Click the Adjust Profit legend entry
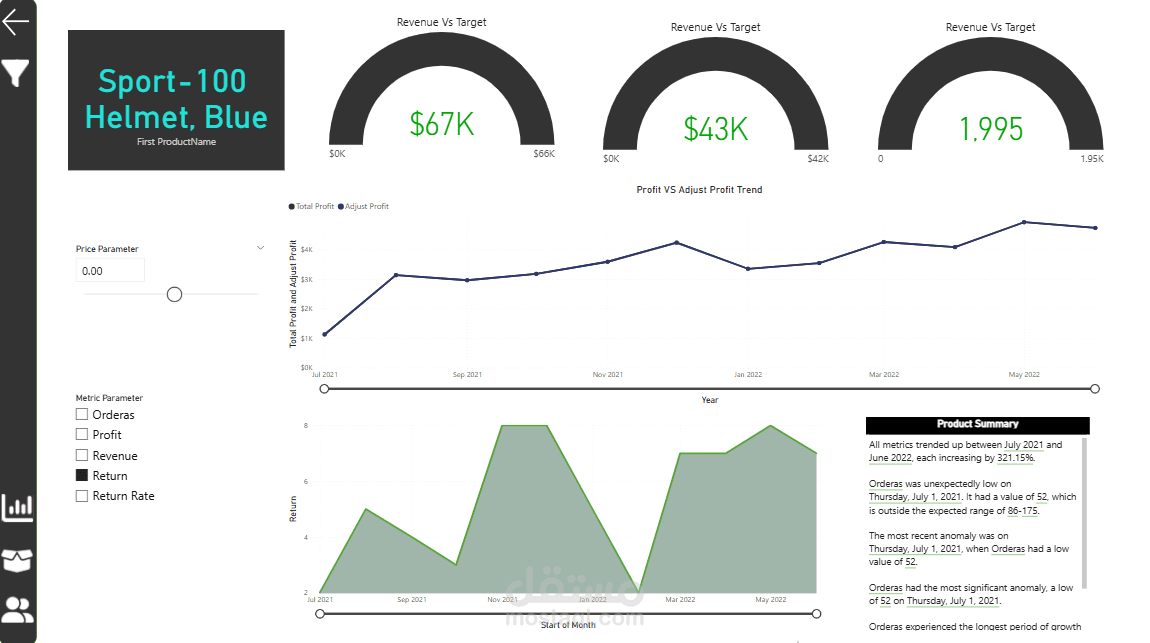 pos(364,207)
